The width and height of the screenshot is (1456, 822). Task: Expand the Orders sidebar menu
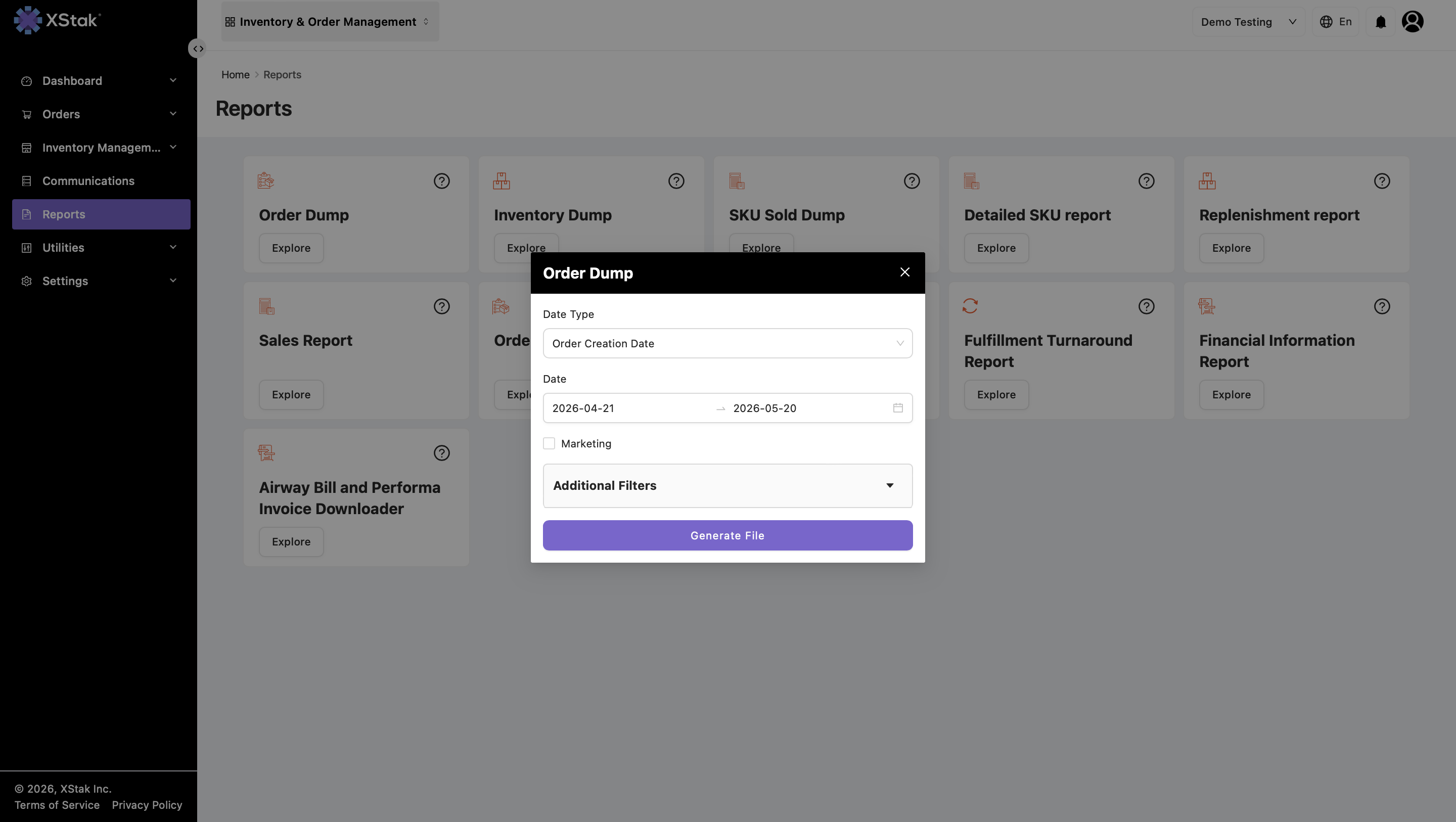[101, 114]
